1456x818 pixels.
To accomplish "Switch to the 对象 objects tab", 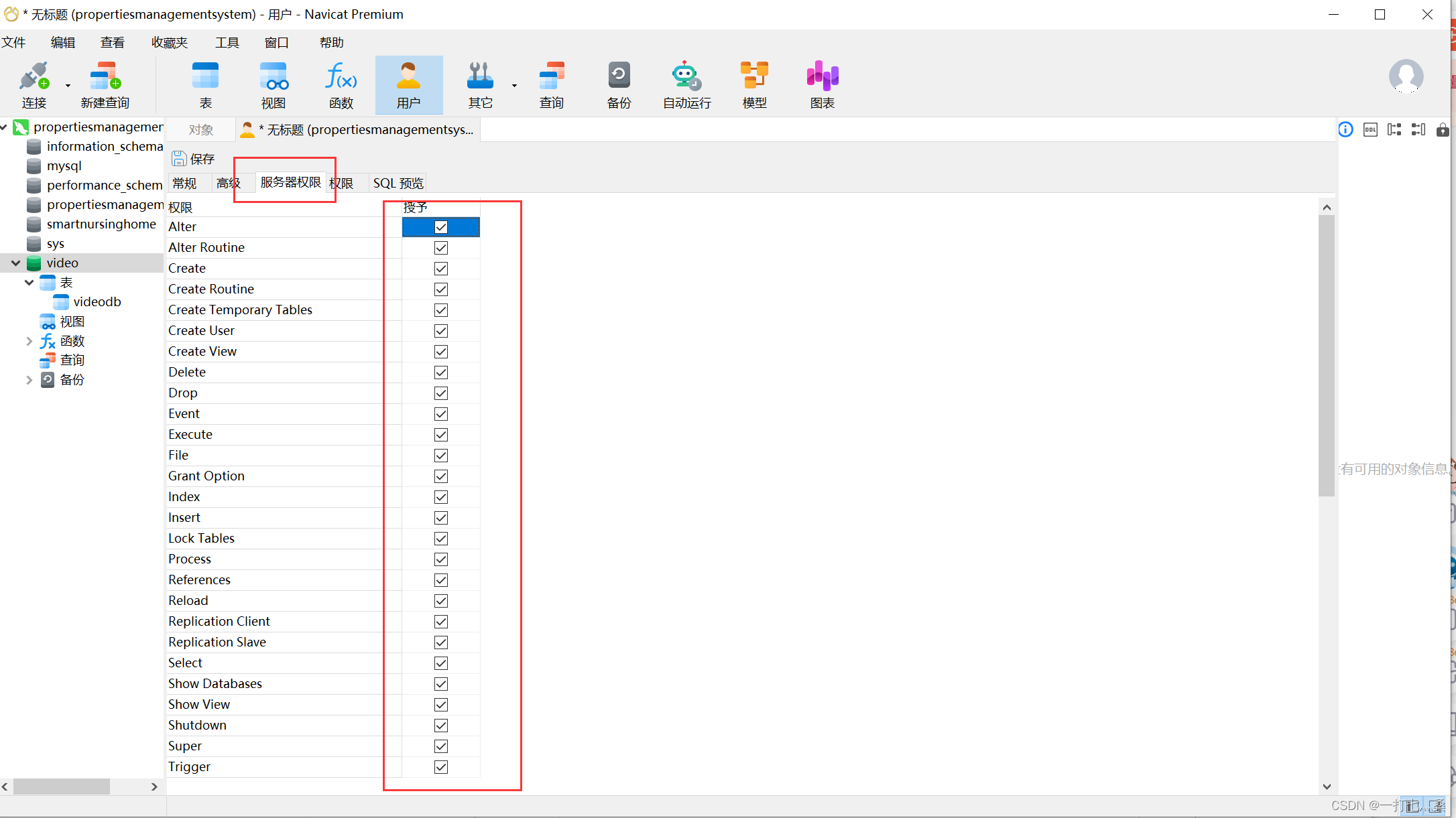I will click(x=200, y=130).
